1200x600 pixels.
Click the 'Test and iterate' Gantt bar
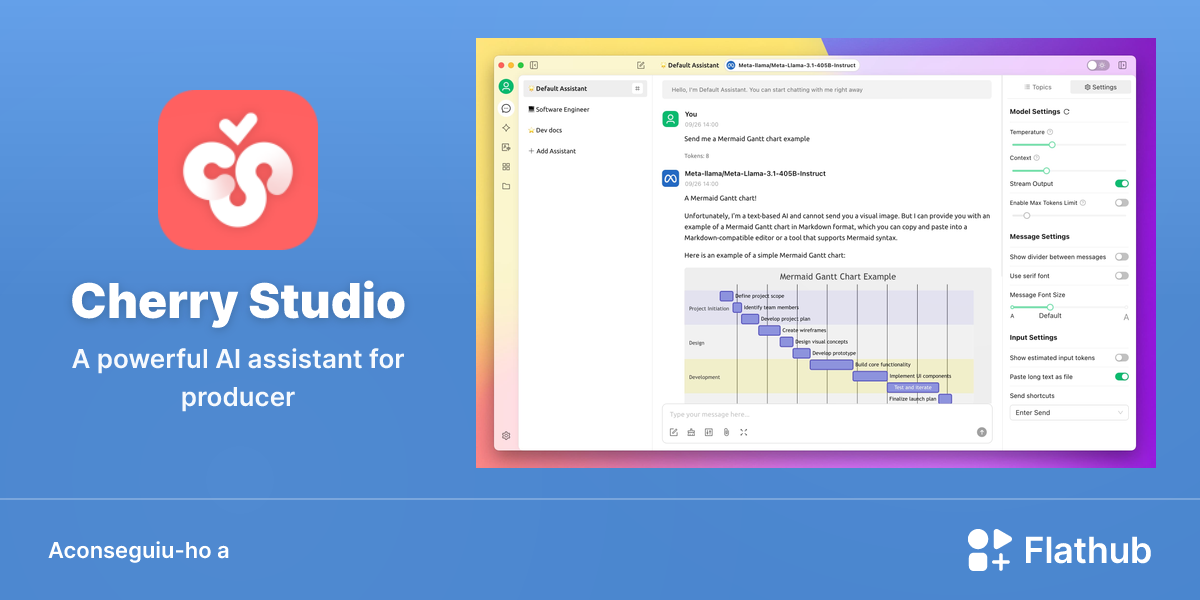click(913, 387)
